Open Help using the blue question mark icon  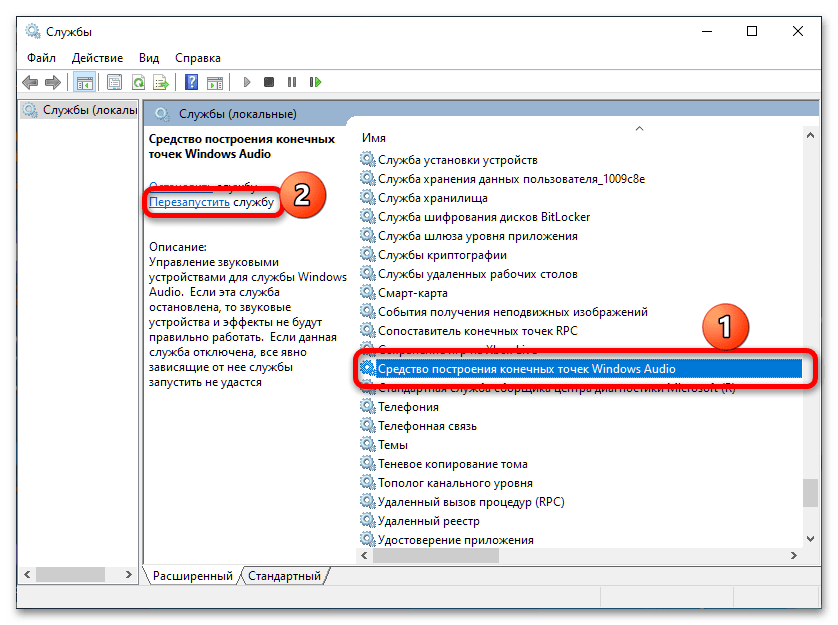[x=191, y=82]
